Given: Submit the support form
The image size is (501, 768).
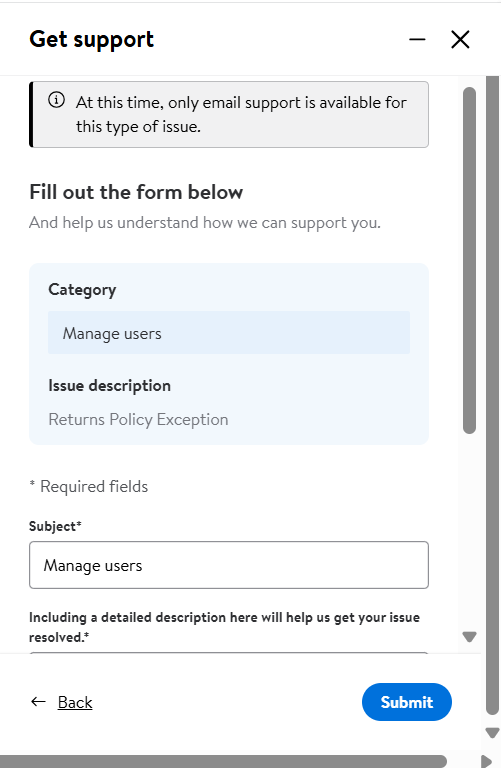Looking at the screenshot, I should tap(406, 702).
